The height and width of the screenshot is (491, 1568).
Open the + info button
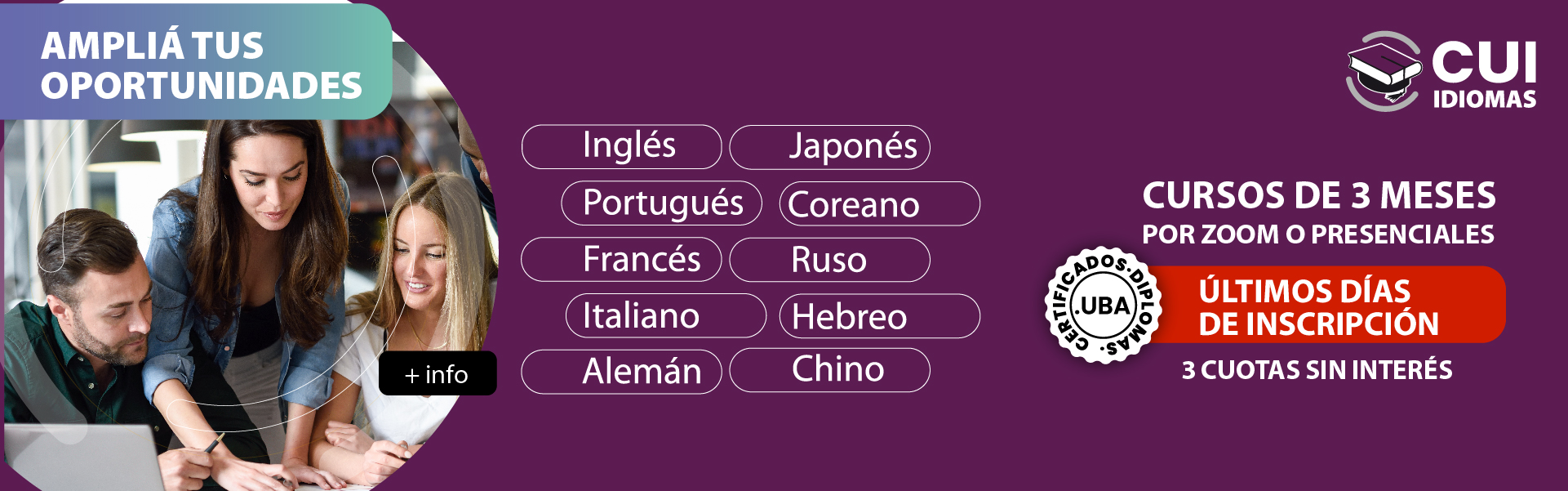coord(438,374)
